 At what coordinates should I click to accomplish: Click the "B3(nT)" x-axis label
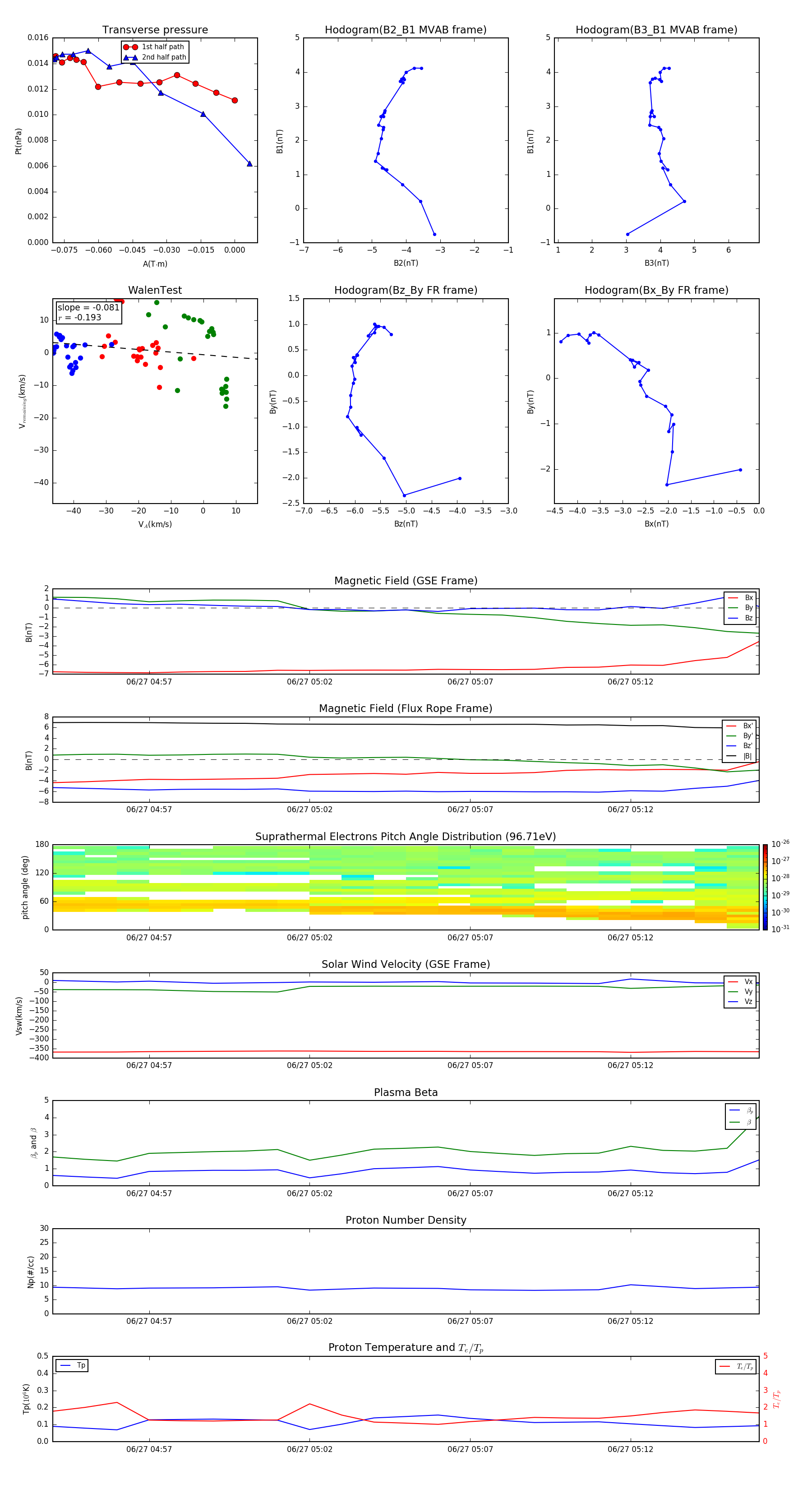(656, 263)
